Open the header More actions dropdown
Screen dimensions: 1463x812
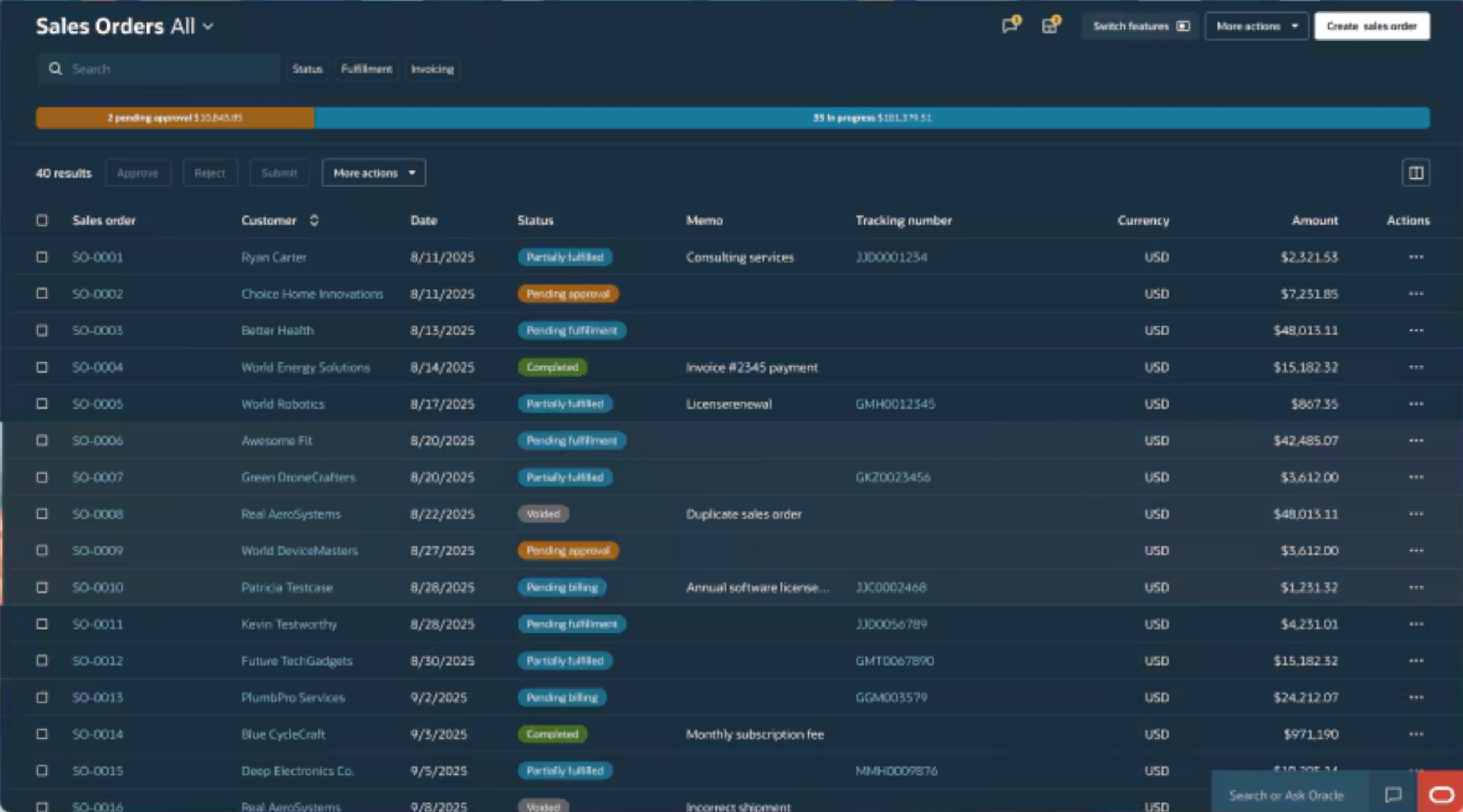[x=1256, y=26]
